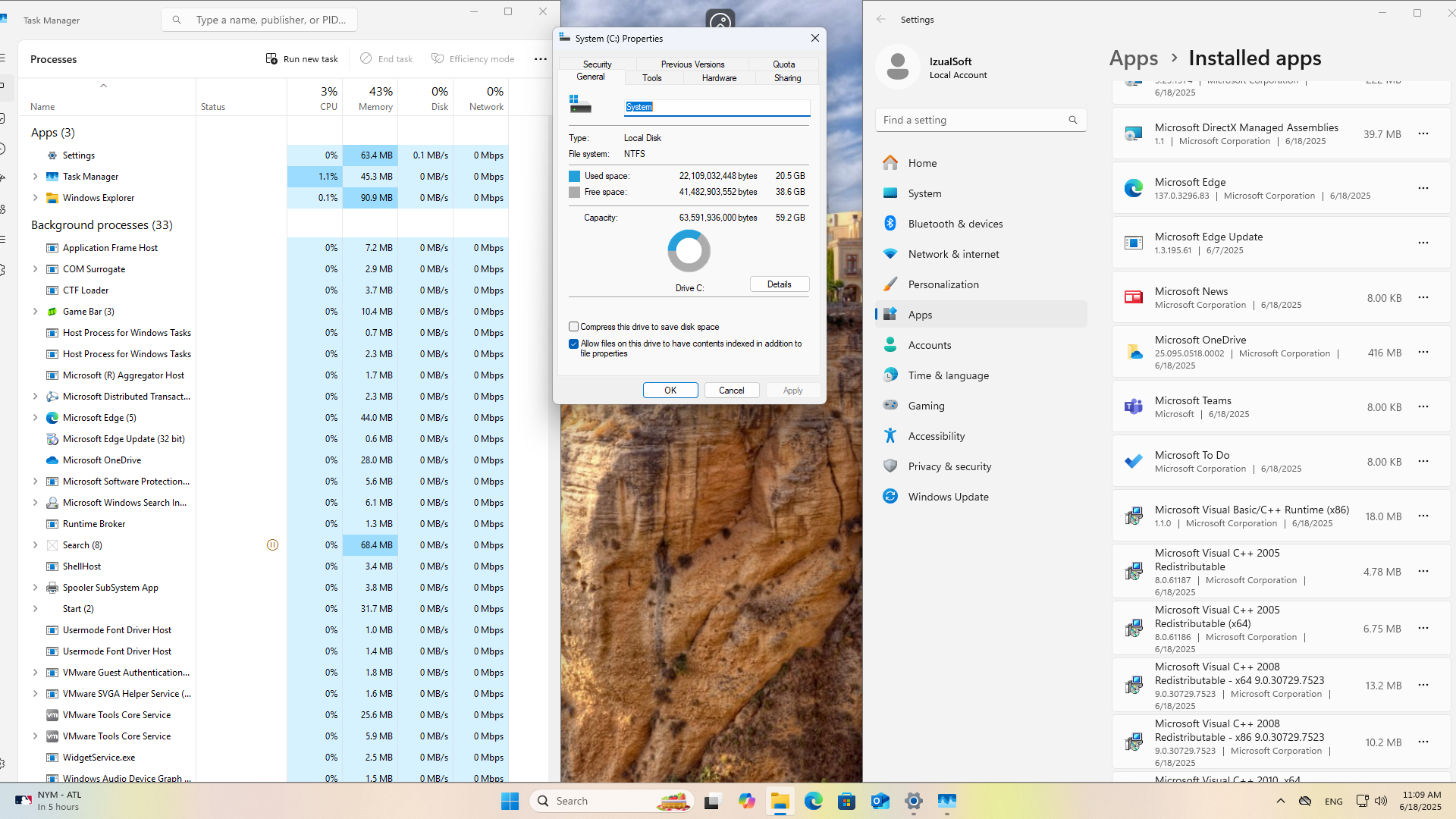The image size is (1456, 819).
Task: Click the Microsoft Edge process icon in Task Manager
Action: point(52,418)
